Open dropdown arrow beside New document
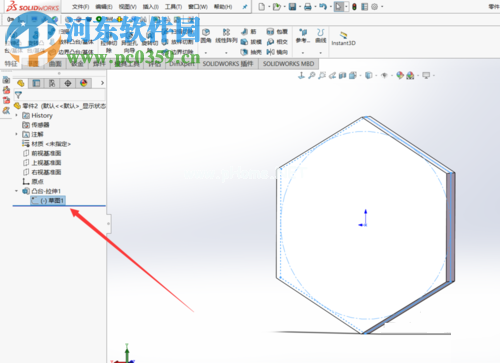This screenshot has height=363, width=500. (x=269, y=7)
